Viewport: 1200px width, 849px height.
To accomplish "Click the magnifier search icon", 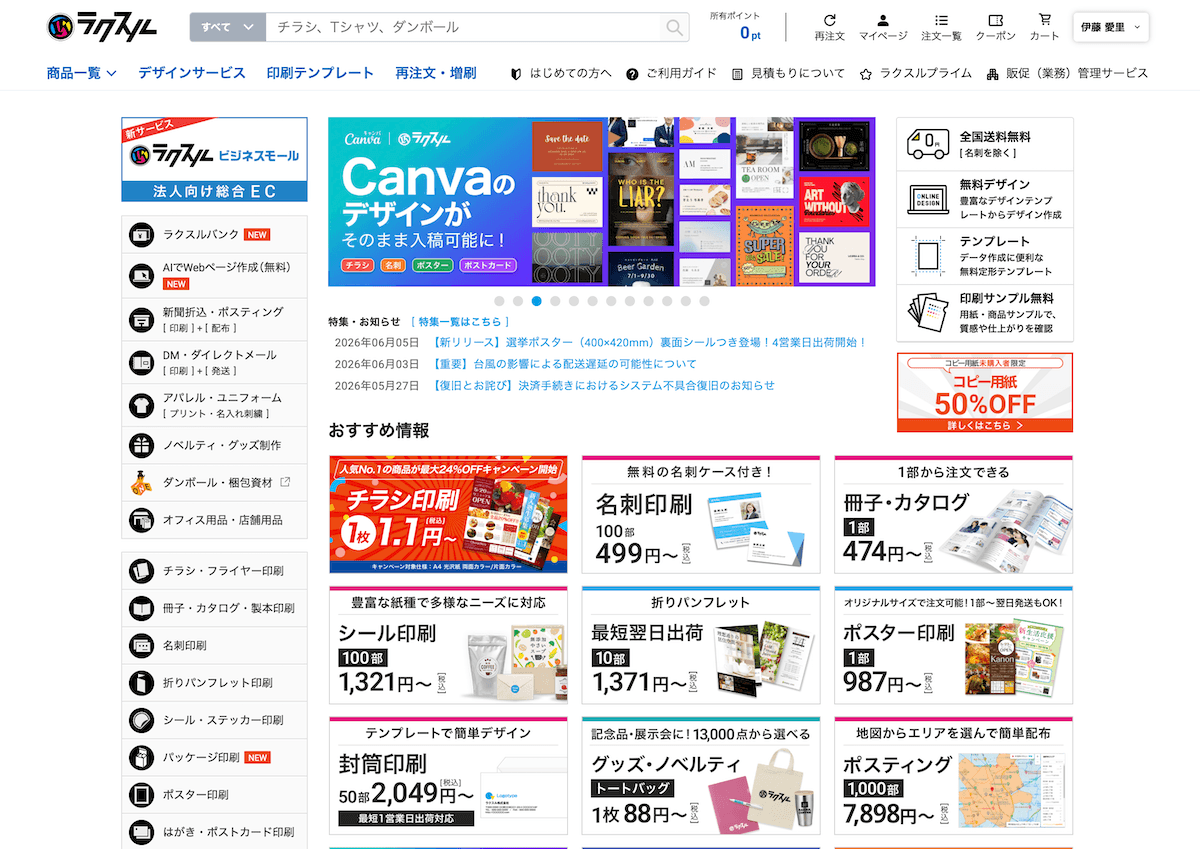I will point(676,27).
